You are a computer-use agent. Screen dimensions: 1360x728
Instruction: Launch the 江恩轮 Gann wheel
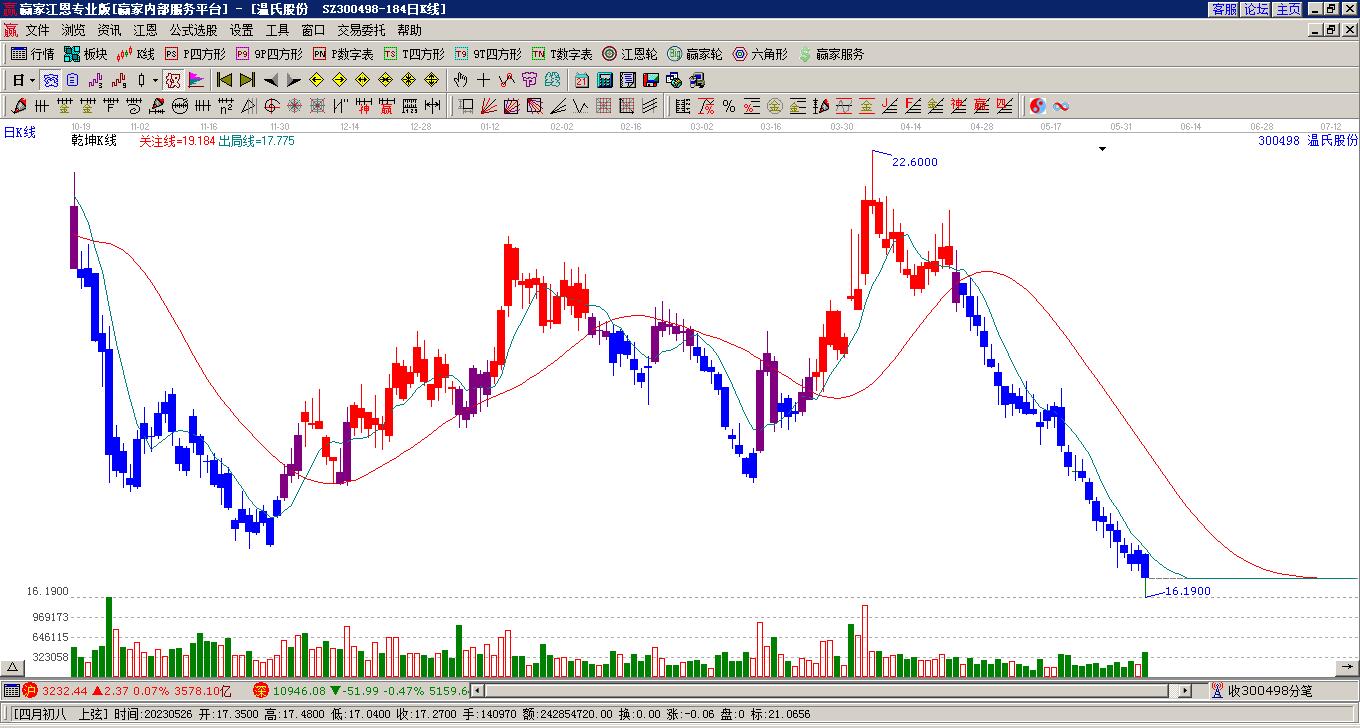(x=630, y=54)
